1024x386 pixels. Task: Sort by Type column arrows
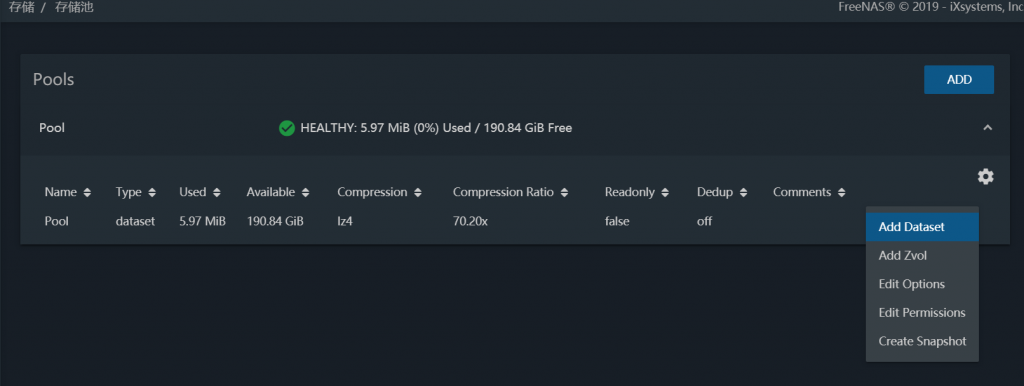152,193
